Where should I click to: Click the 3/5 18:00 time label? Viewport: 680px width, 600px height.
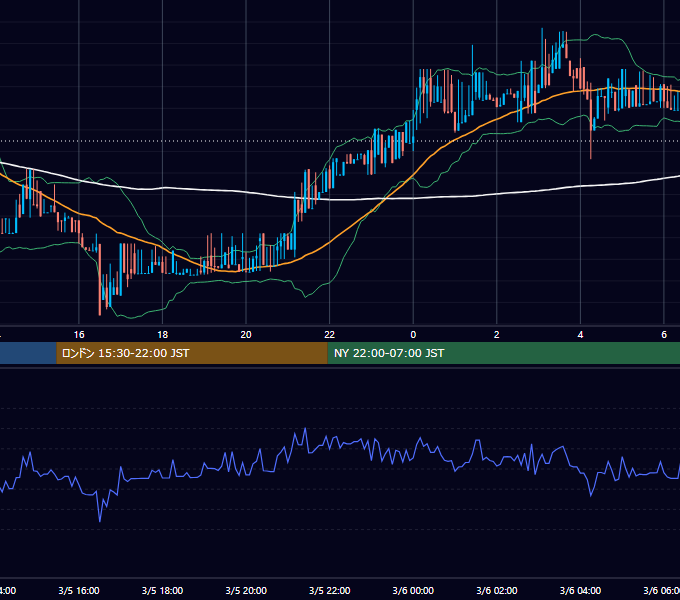click(x=163, y=590)
